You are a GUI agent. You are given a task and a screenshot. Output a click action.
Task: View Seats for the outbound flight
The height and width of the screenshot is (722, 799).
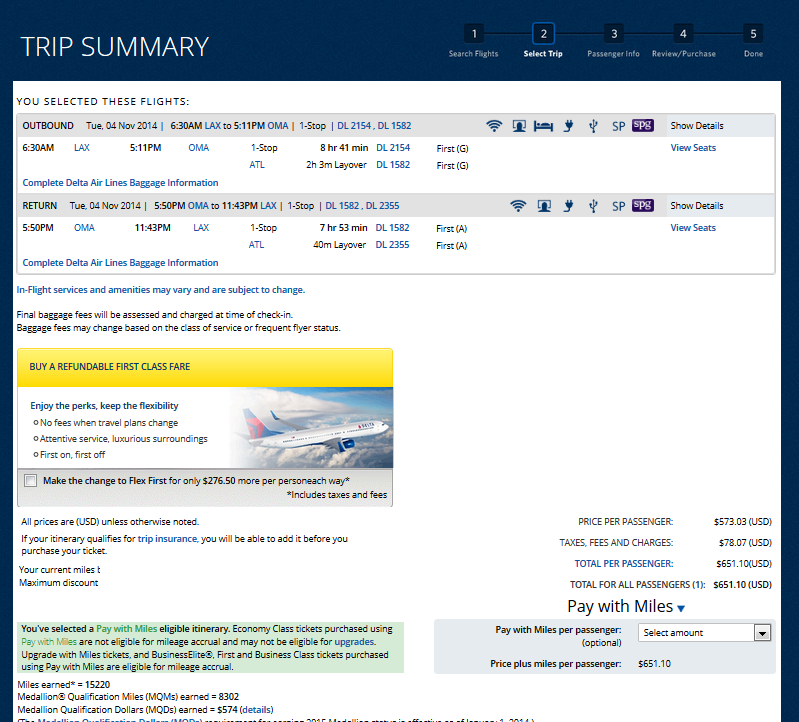tap(693, 148)
